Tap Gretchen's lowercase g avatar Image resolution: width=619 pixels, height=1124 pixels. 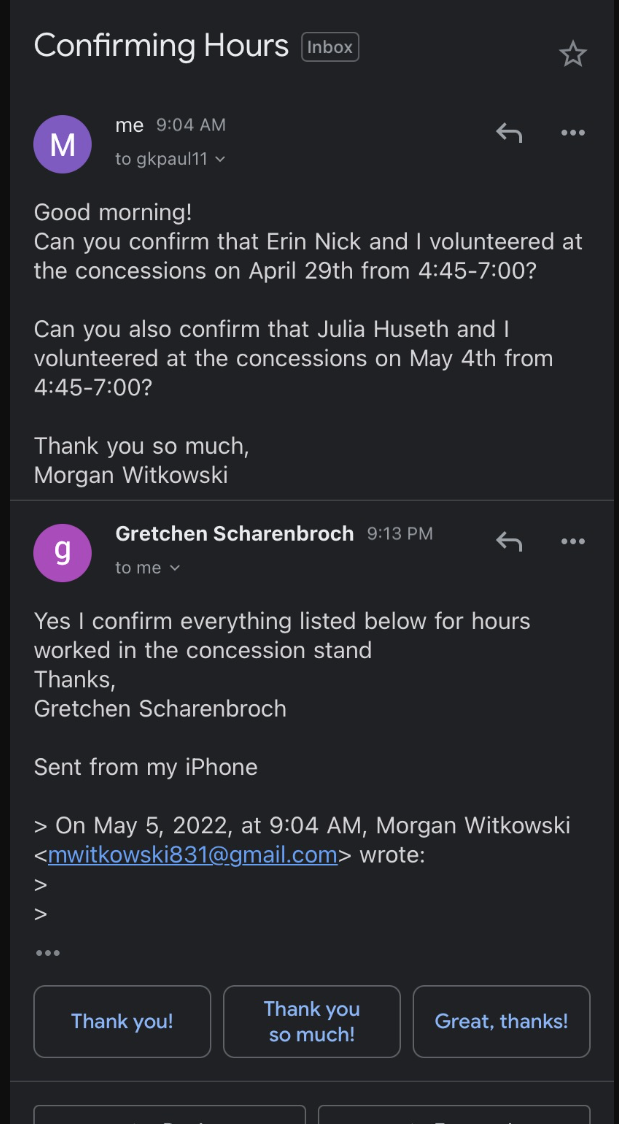62,552
